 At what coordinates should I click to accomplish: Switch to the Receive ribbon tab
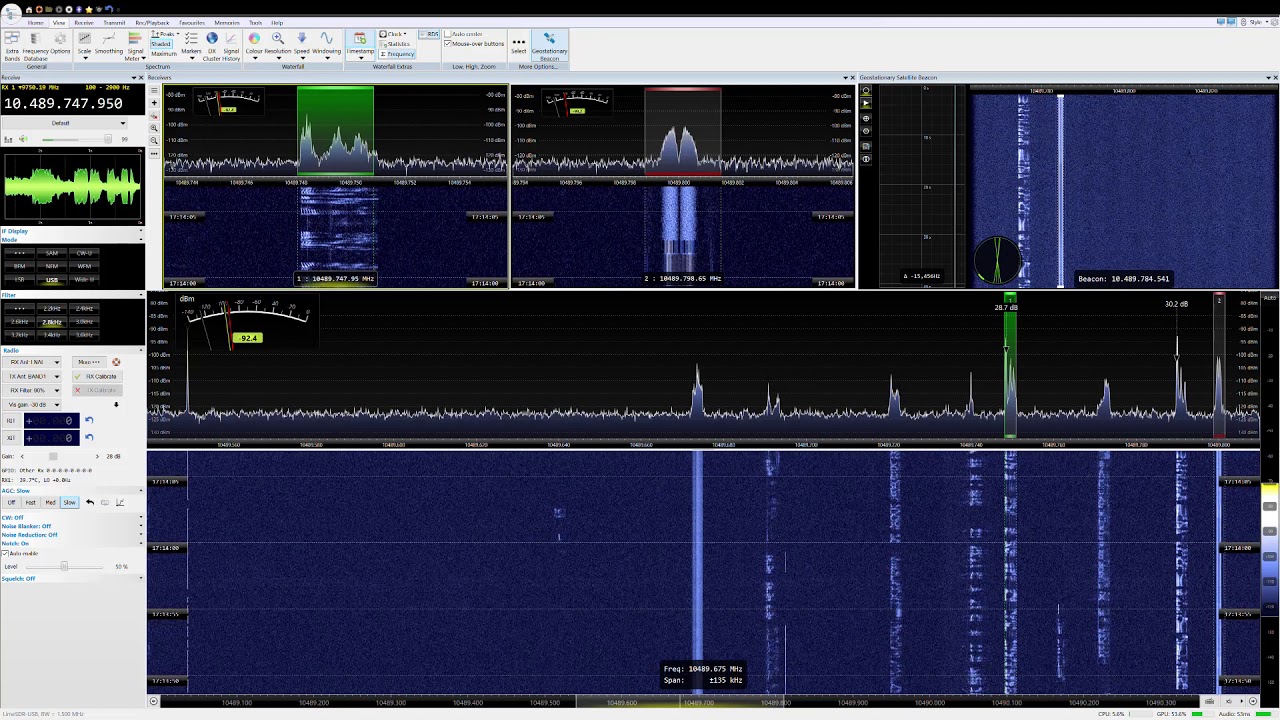point(84,22)
